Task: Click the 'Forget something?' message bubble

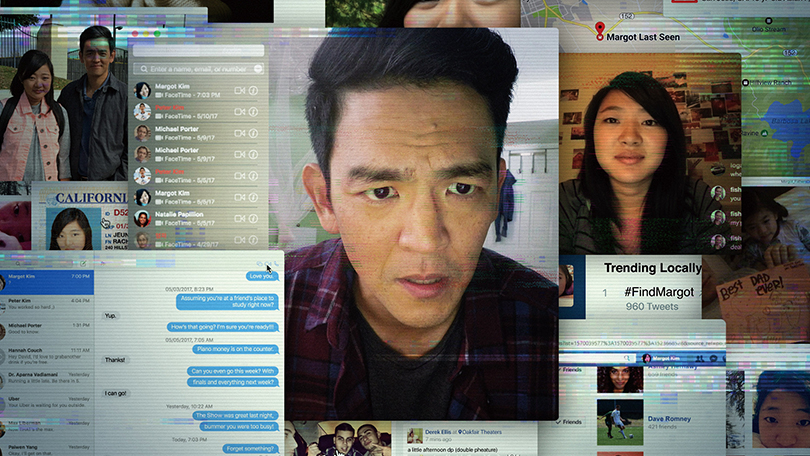Action: (x=250, y=449)
